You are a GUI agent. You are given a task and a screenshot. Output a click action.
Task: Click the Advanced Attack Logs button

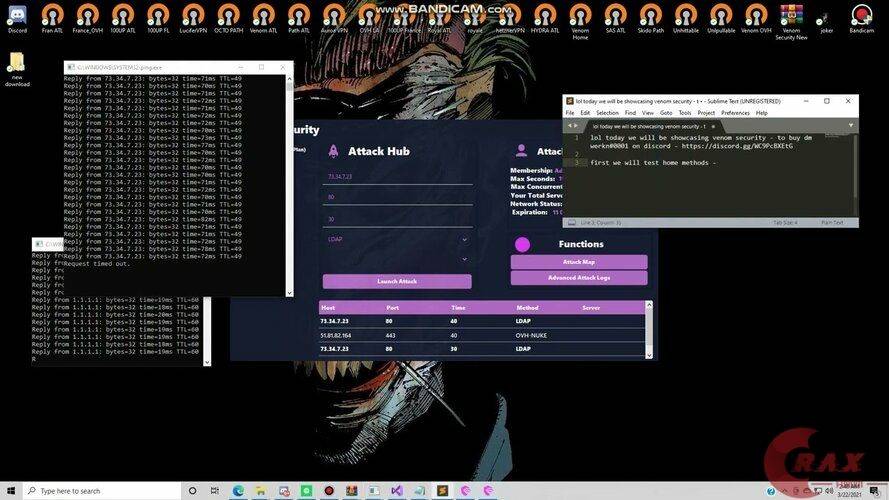tap(579, 278)
